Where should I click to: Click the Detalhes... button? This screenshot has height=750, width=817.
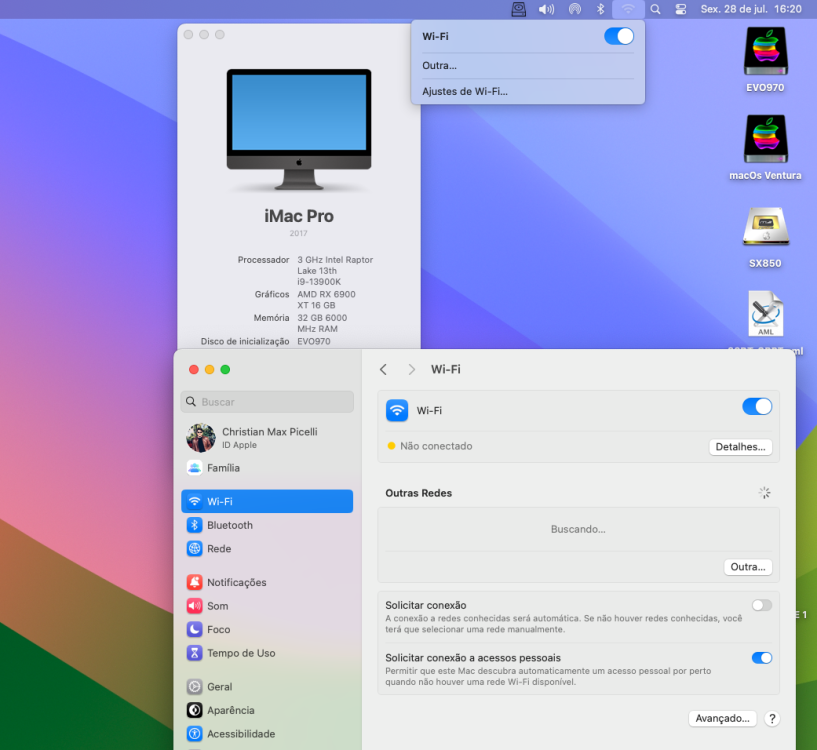tap(740, 447)
